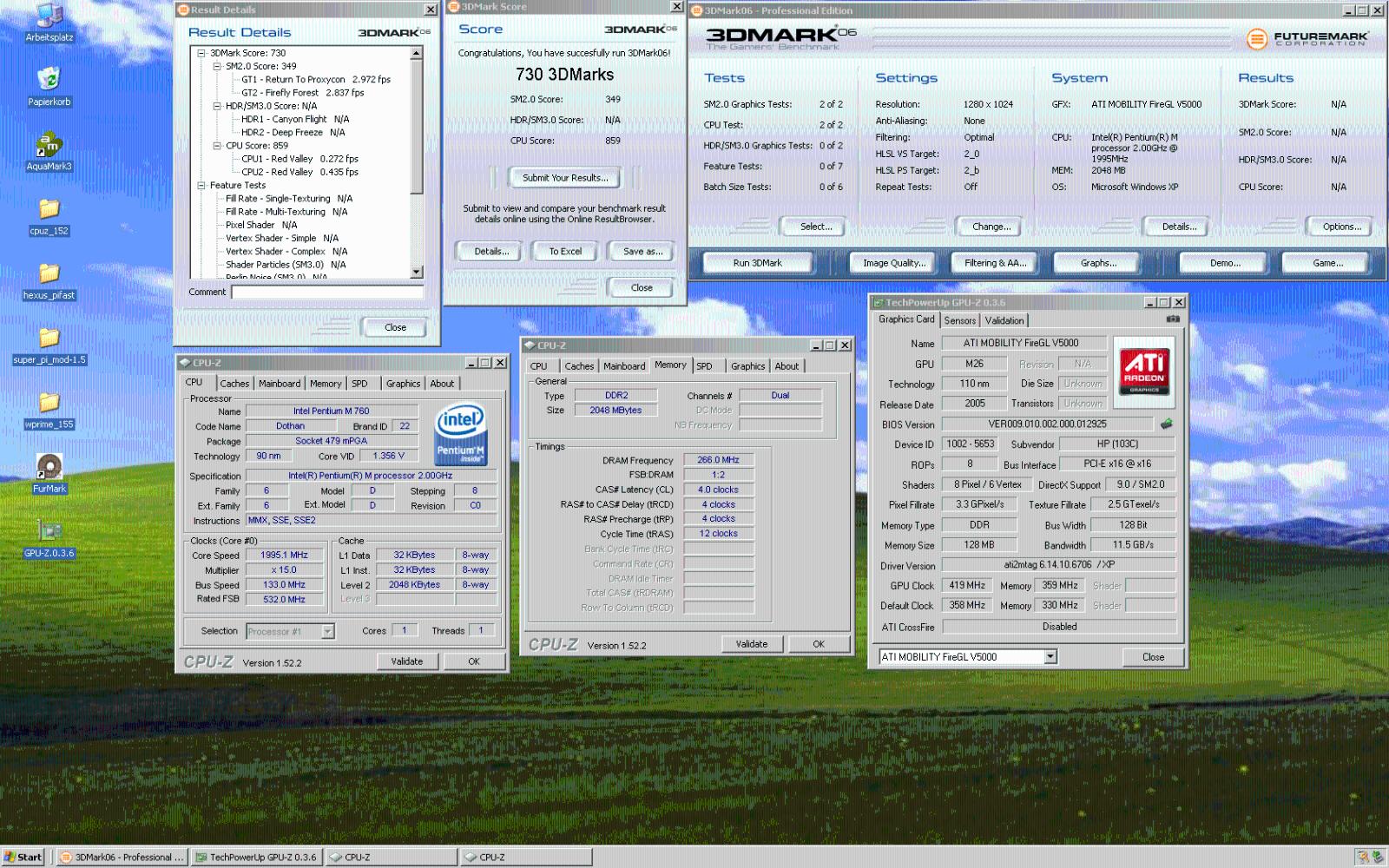Click Game... button in 3DMark06

pos(1327,263)
